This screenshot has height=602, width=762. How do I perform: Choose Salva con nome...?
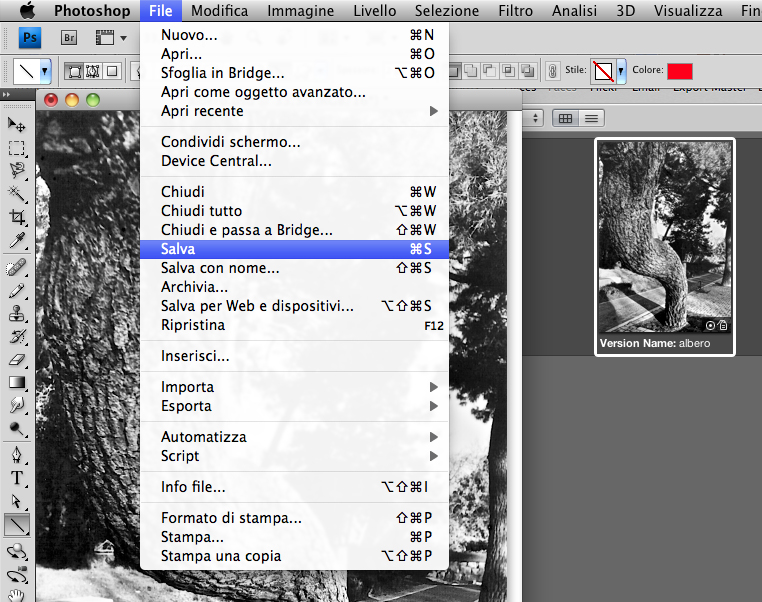294,268
